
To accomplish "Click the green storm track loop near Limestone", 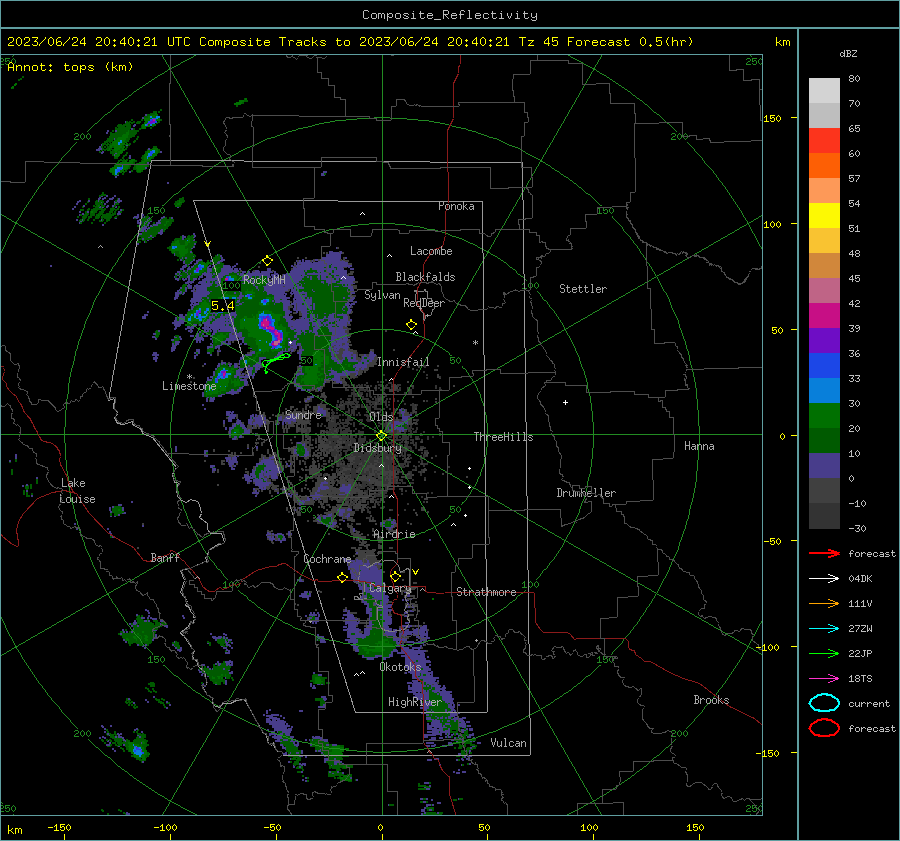I will click(x=277, y=361).
